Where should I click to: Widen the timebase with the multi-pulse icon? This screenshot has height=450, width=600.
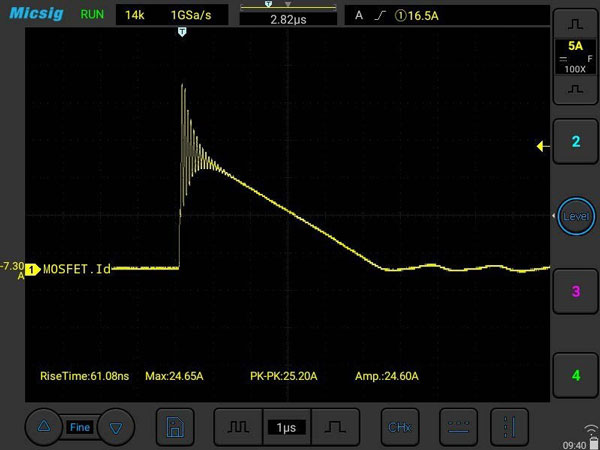point(237,427)
